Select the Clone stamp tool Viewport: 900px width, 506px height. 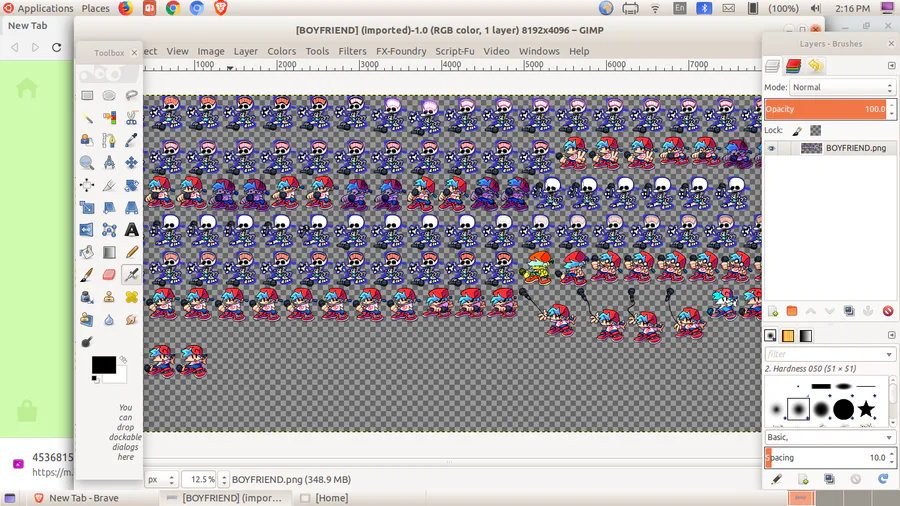pyautogui.click(x=109, y=297)
